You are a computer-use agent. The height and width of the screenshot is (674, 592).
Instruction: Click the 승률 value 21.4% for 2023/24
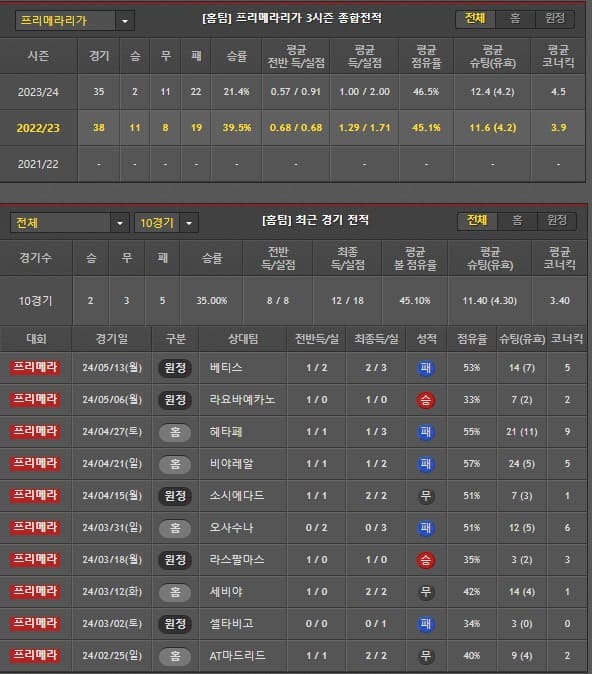236,92
